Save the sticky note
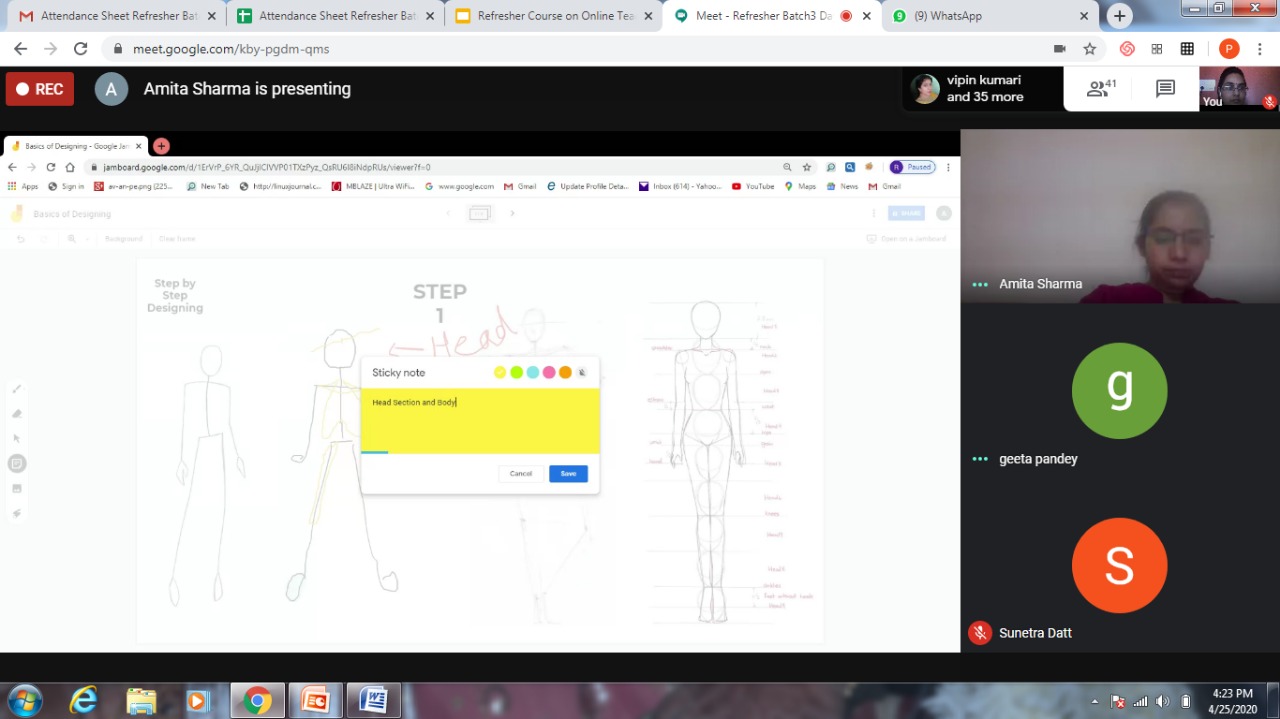This screenshot has height=719, width=1280. [x=568, y=474]
